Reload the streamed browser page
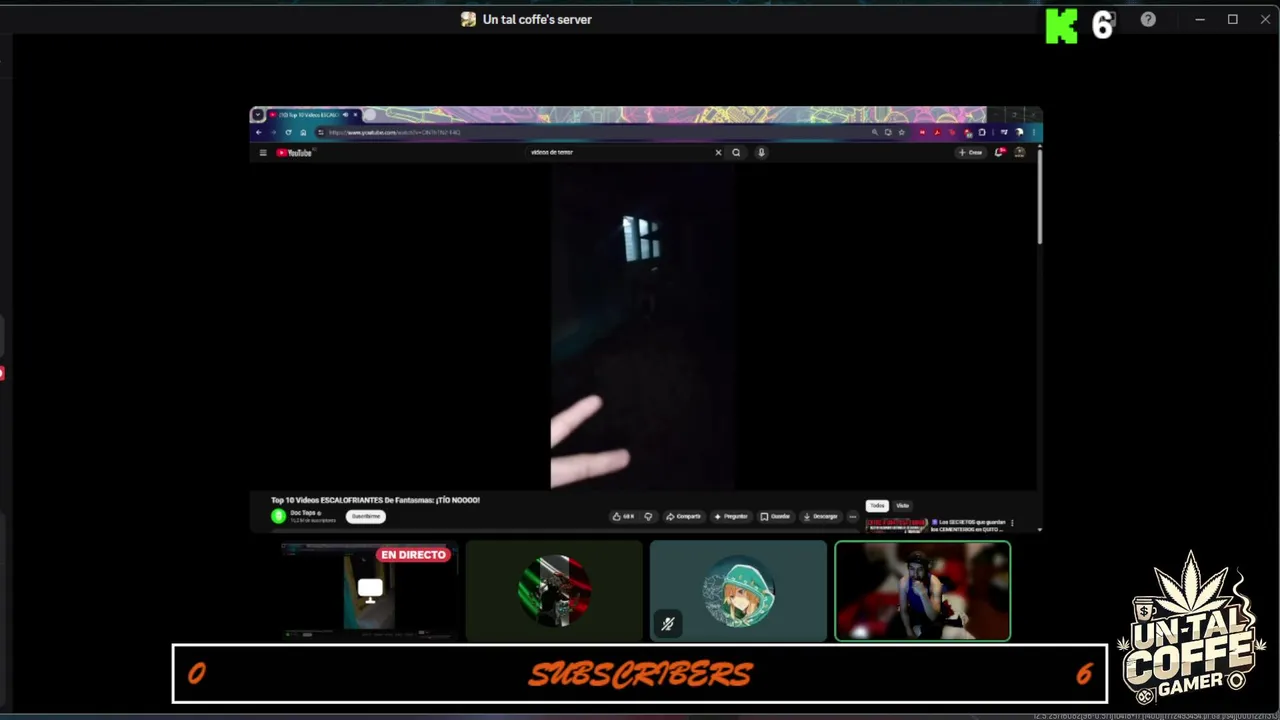1280x720 pixels. (x=288, y=132)
